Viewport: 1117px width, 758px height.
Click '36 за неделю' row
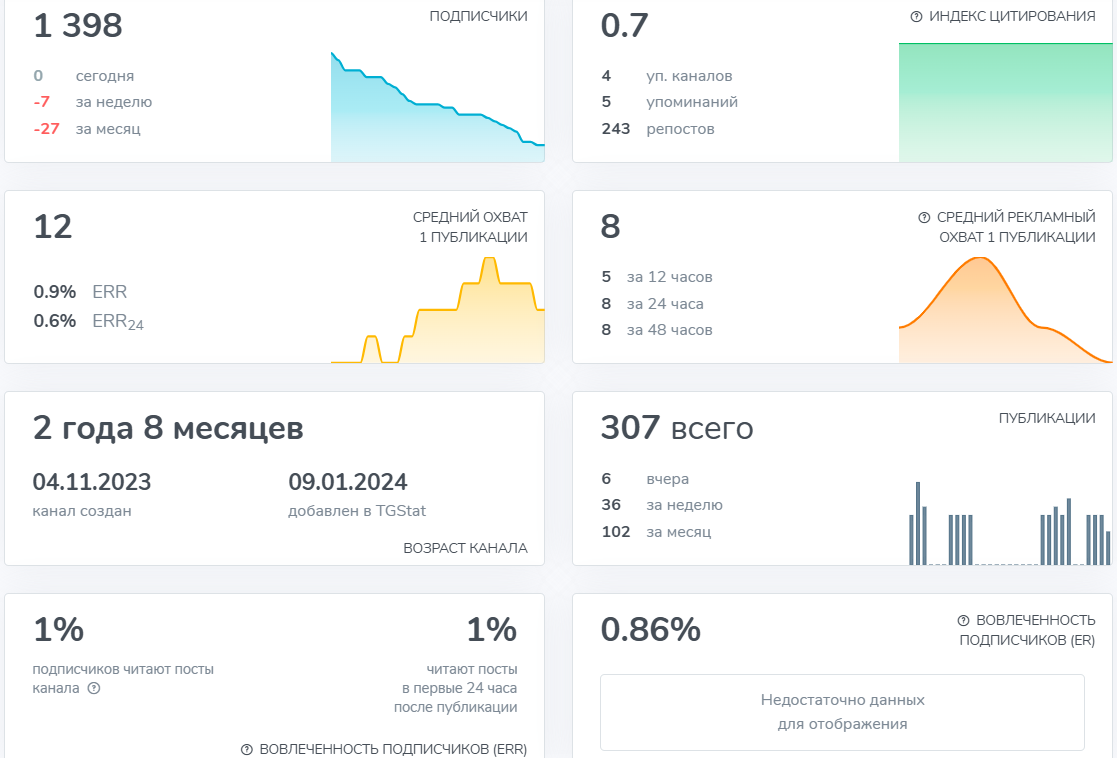pos(662,506)
